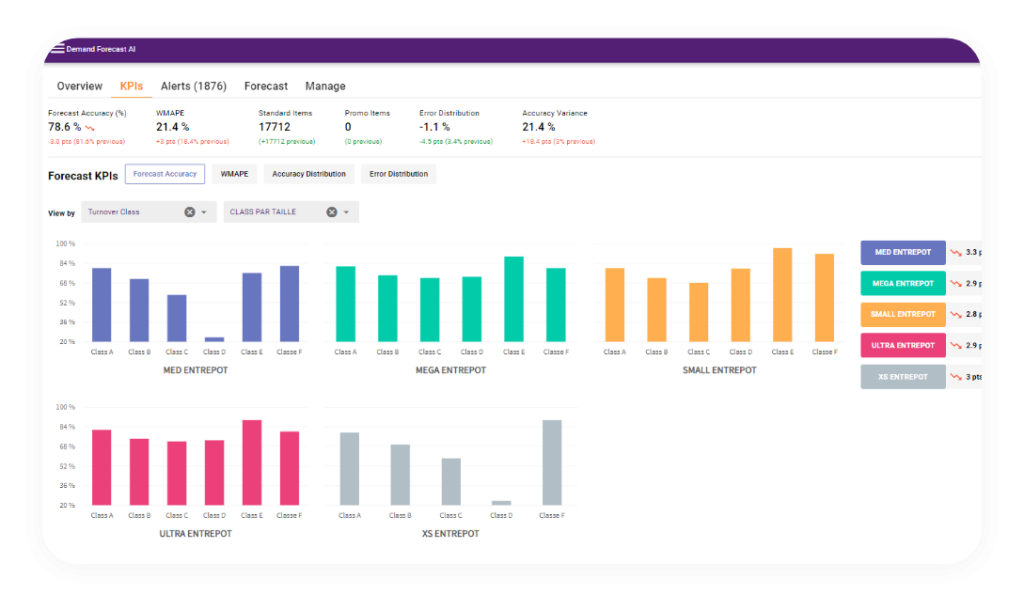Go to the Forecast tab

(266, 86)
